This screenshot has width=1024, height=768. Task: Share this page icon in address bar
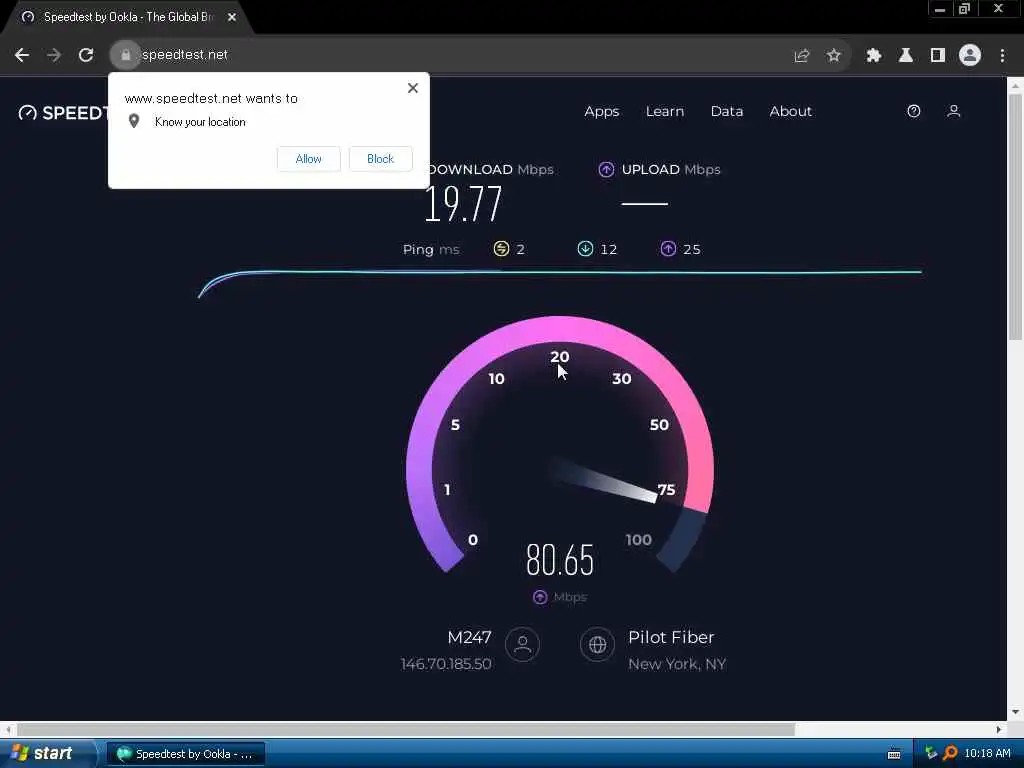click(801, 56)
